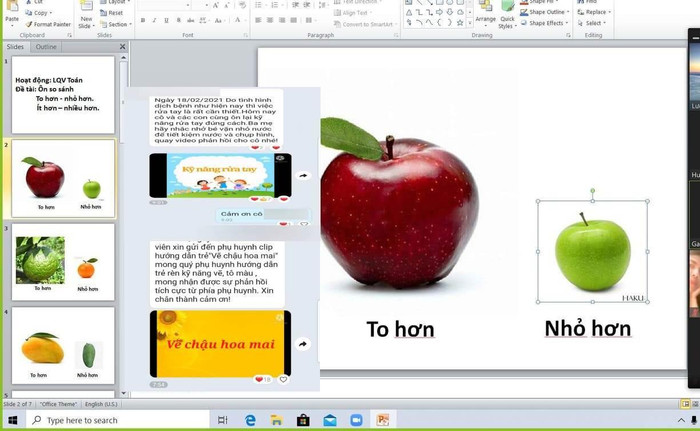Open the Columns button
Screen dimensions: 700x431
[x=309, y=20]
